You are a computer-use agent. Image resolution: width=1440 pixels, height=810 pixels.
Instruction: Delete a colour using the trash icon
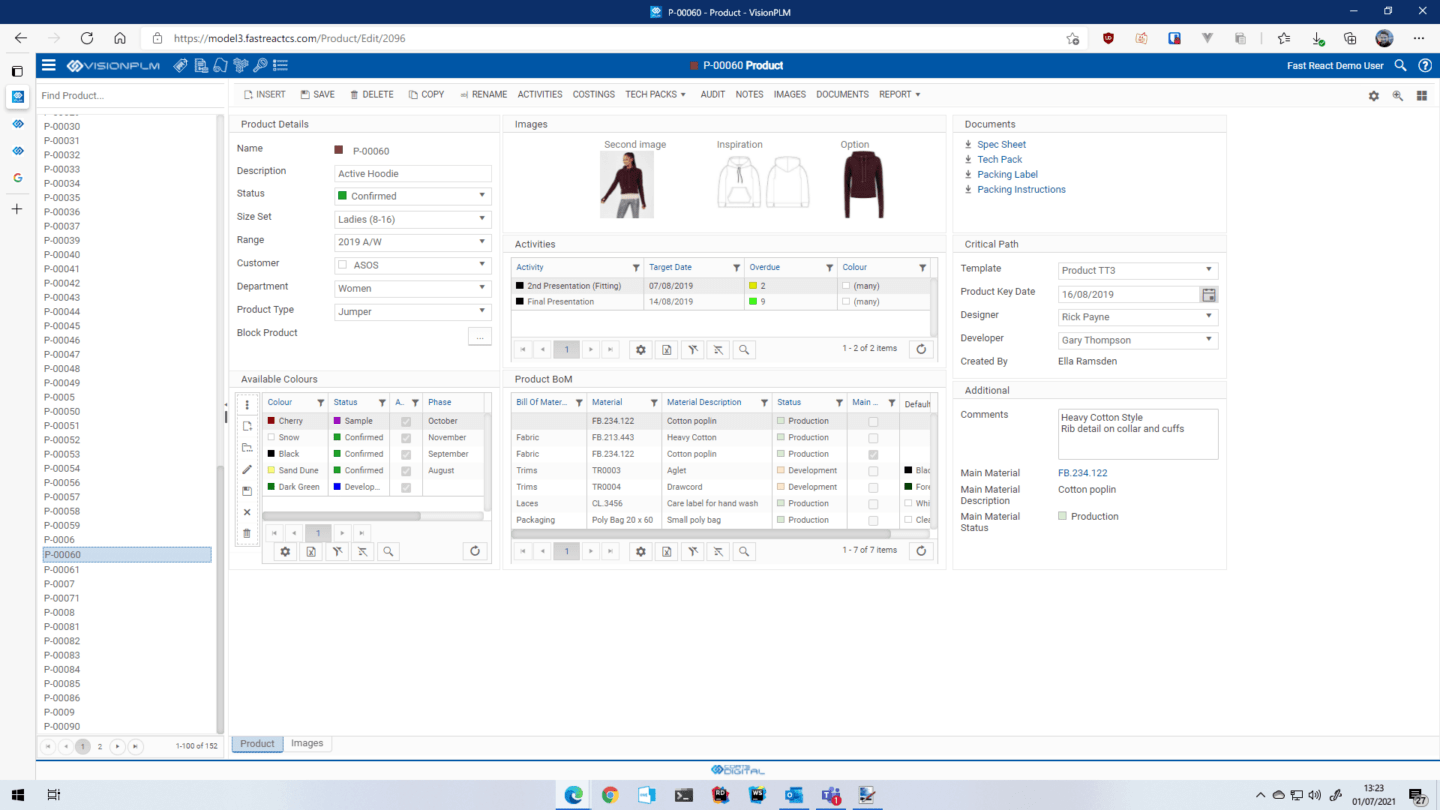tap(246, 533)
